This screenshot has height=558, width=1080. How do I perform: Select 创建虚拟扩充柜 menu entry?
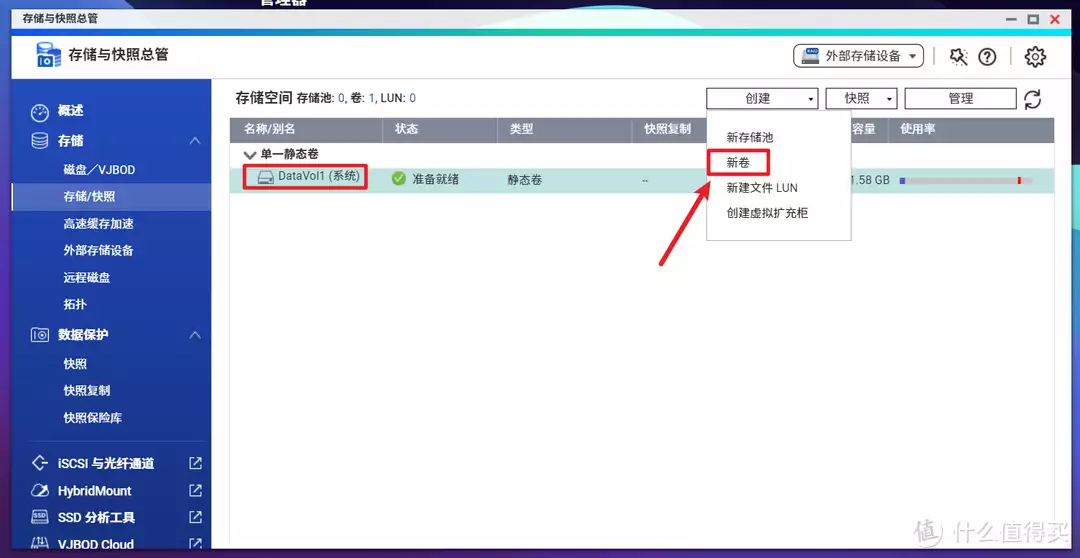coord(767,213)
